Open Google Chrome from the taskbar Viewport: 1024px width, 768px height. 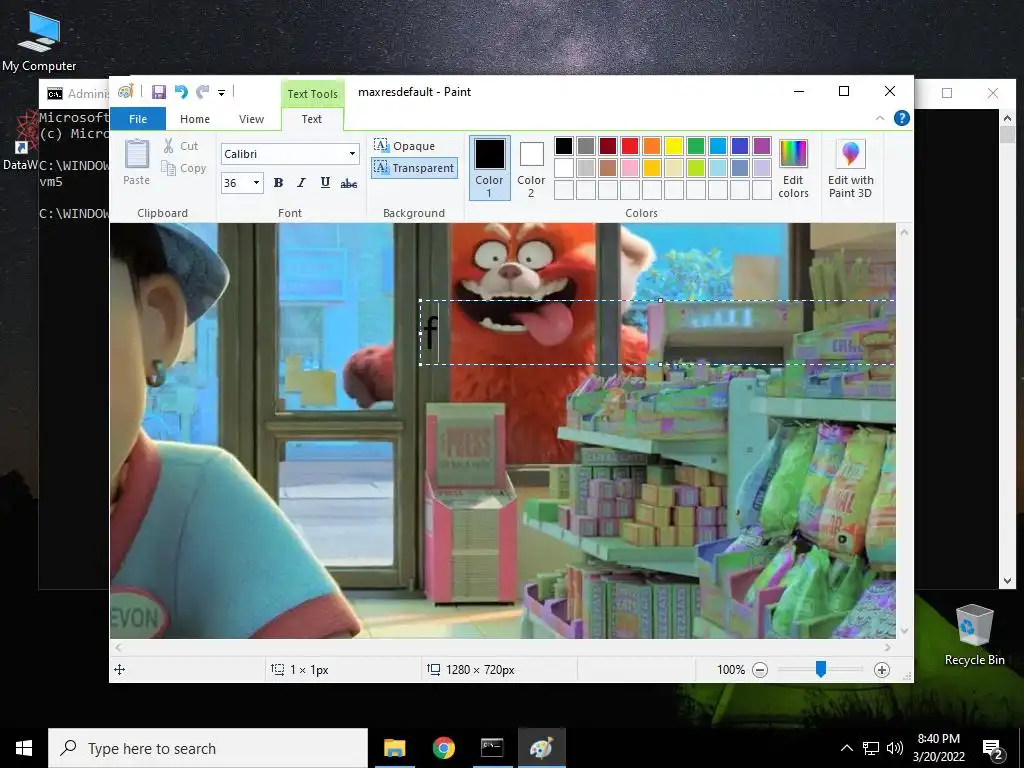(x=443, y=748)
